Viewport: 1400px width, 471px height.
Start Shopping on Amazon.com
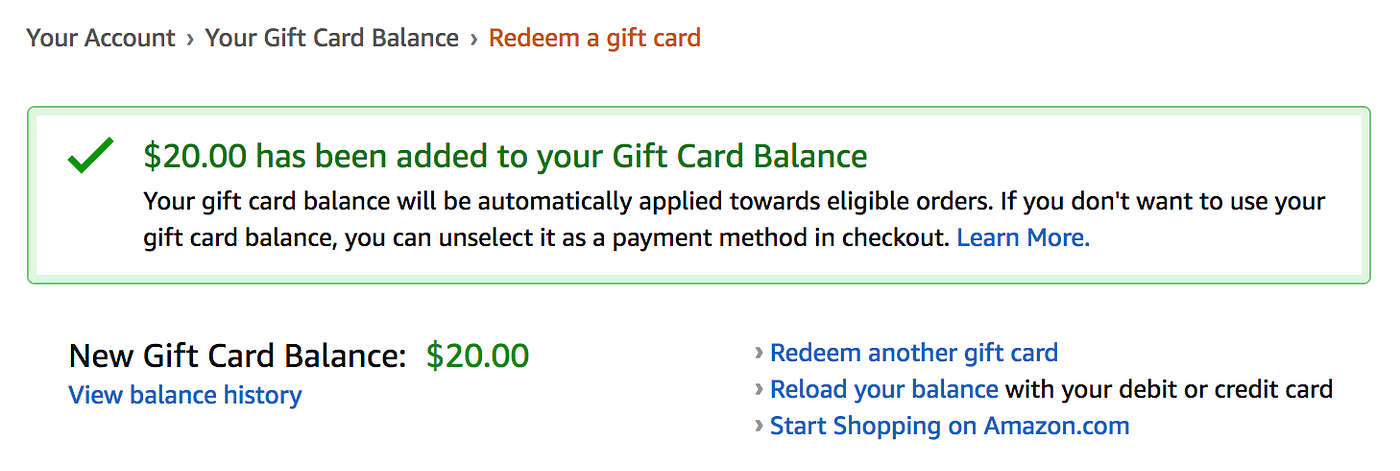pos(949,426)
